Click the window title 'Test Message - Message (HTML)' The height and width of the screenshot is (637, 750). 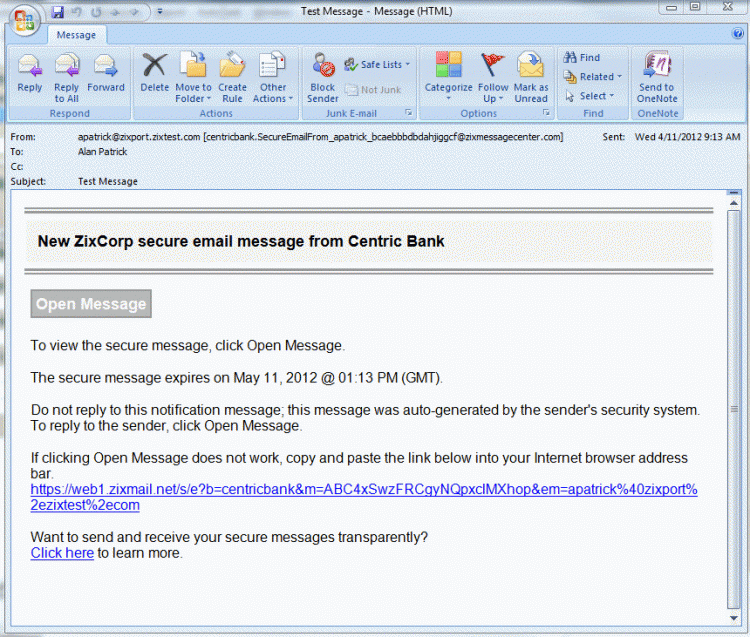[x=376, y=11]
